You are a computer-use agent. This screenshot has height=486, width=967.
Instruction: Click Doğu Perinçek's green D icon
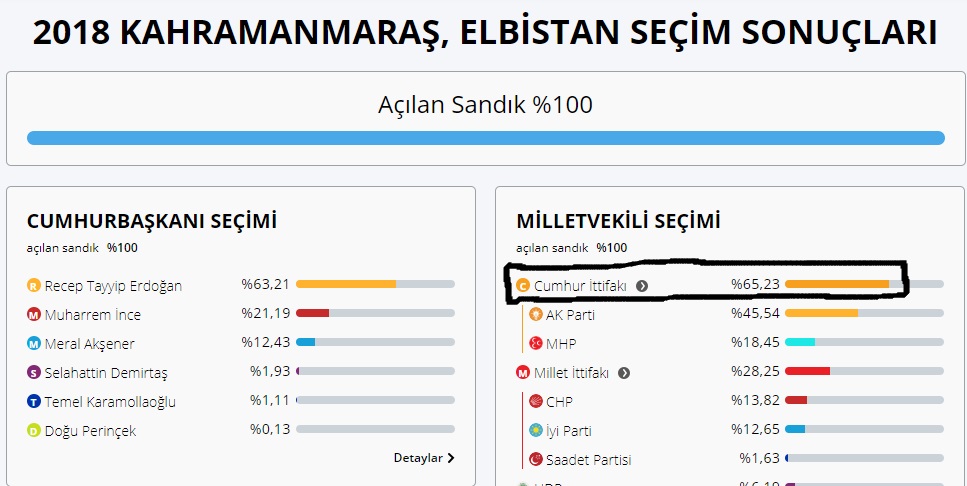click(x=34, y=430)
